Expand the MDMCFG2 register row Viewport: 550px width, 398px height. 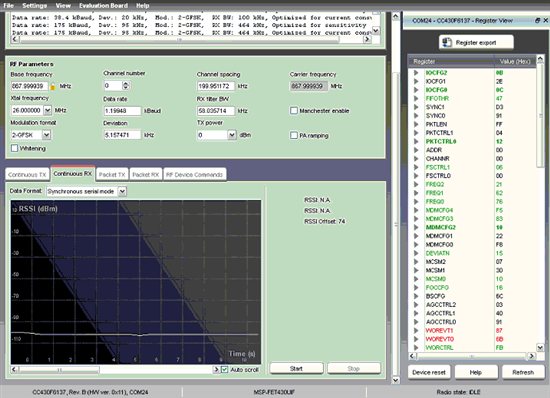[x=416, y=227]
